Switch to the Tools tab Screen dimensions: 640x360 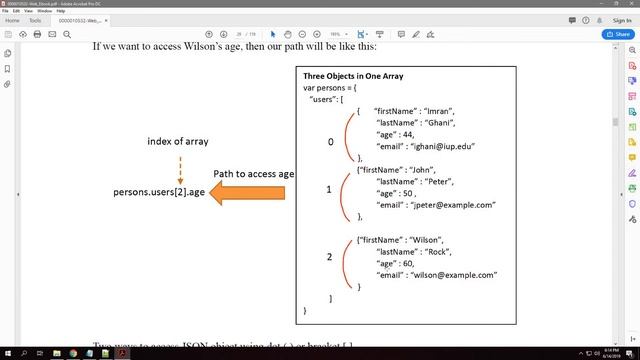coord(35,20)
